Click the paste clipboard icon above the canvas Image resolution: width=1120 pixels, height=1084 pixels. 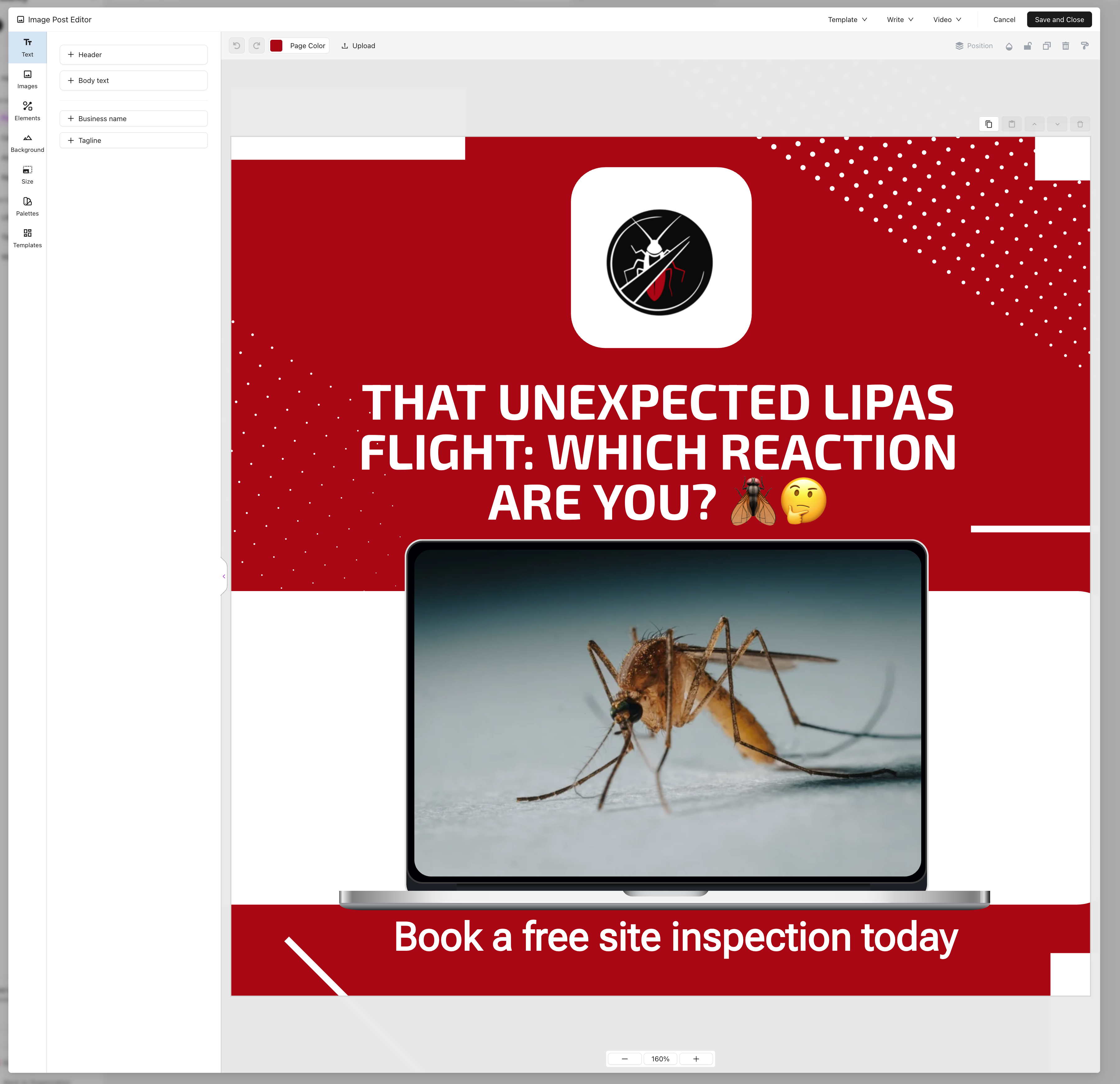(x=1011, y=124)
